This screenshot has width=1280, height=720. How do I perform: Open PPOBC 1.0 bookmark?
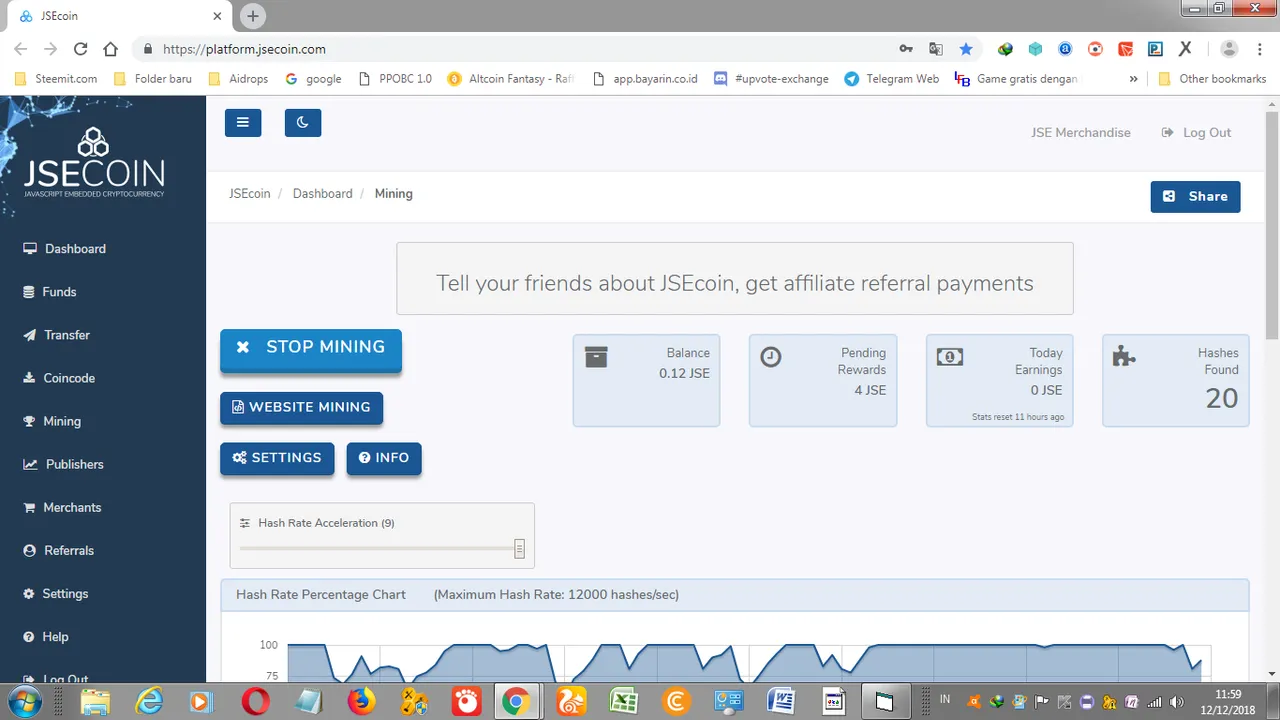[395, 78]
